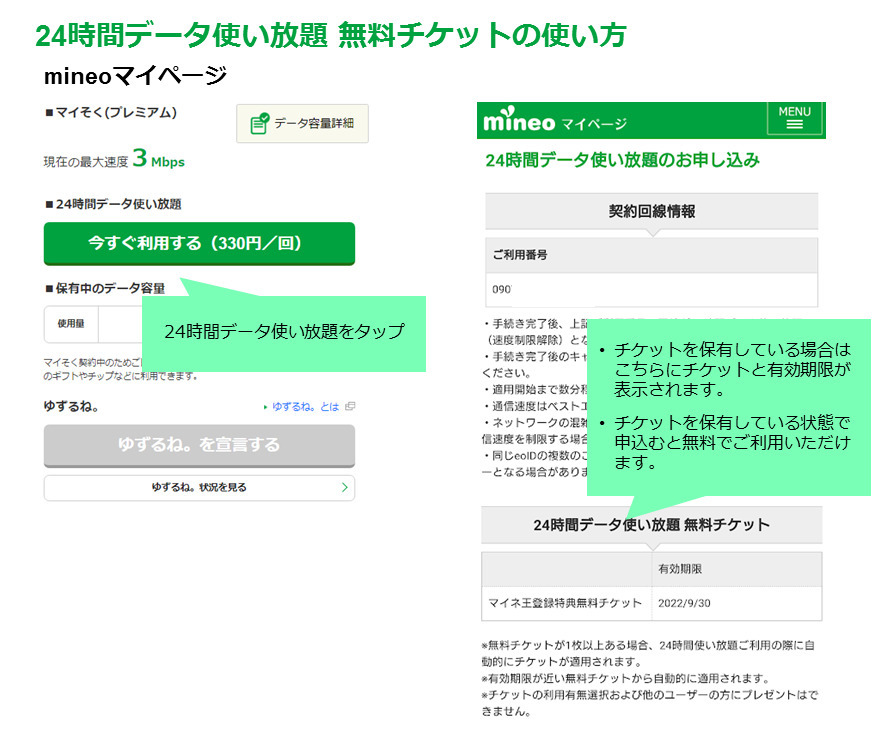Open ゆずるね。状況を見る
This screenshot has height=740, width=890.
pyautogui.click(x=199, y=488)
